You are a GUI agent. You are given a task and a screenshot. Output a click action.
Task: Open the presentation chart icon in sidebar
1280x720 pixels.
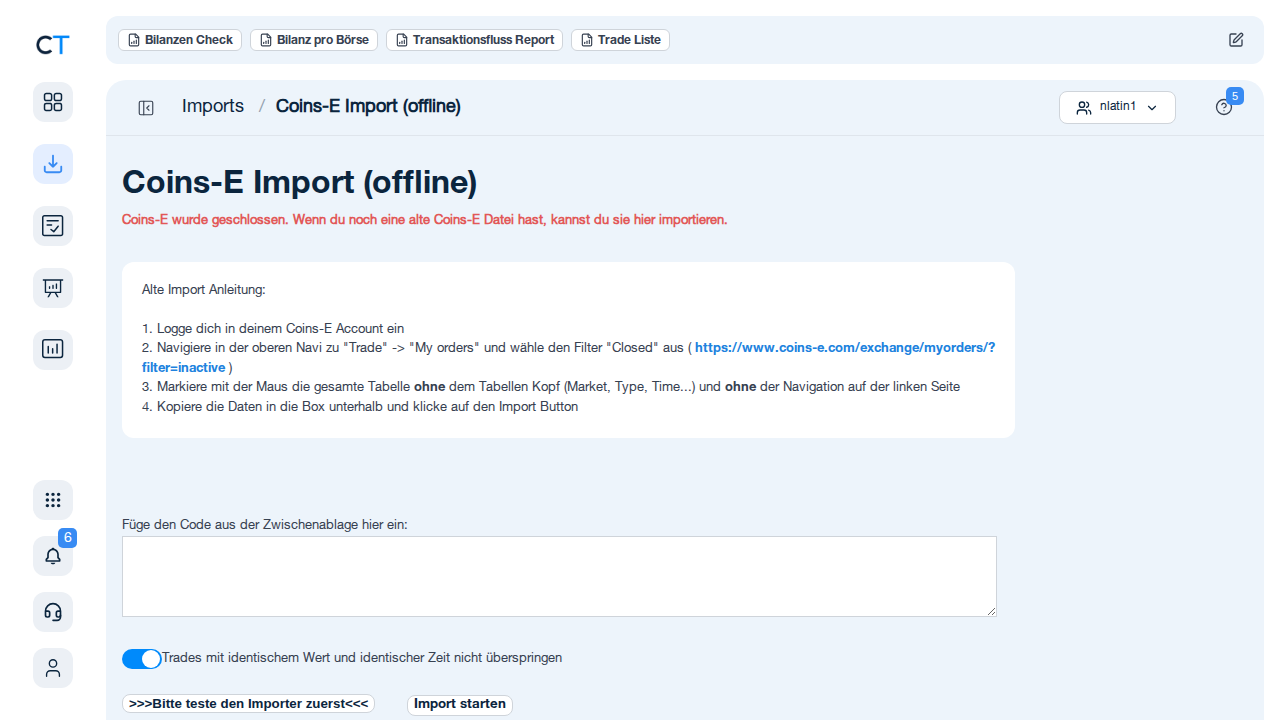click(53, 288)
